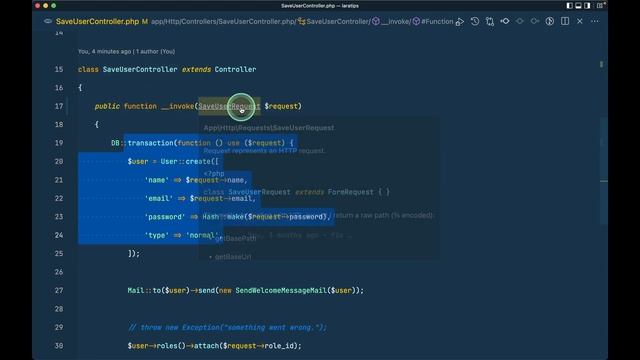Click the minimap marker near line 21
This screenshot has height=360, width=640.
604,181
